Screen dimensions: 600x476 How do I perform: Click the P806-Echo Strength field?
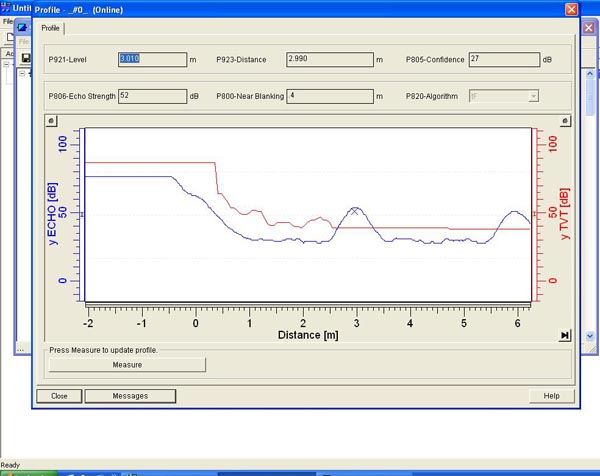(x=152, y=96)
